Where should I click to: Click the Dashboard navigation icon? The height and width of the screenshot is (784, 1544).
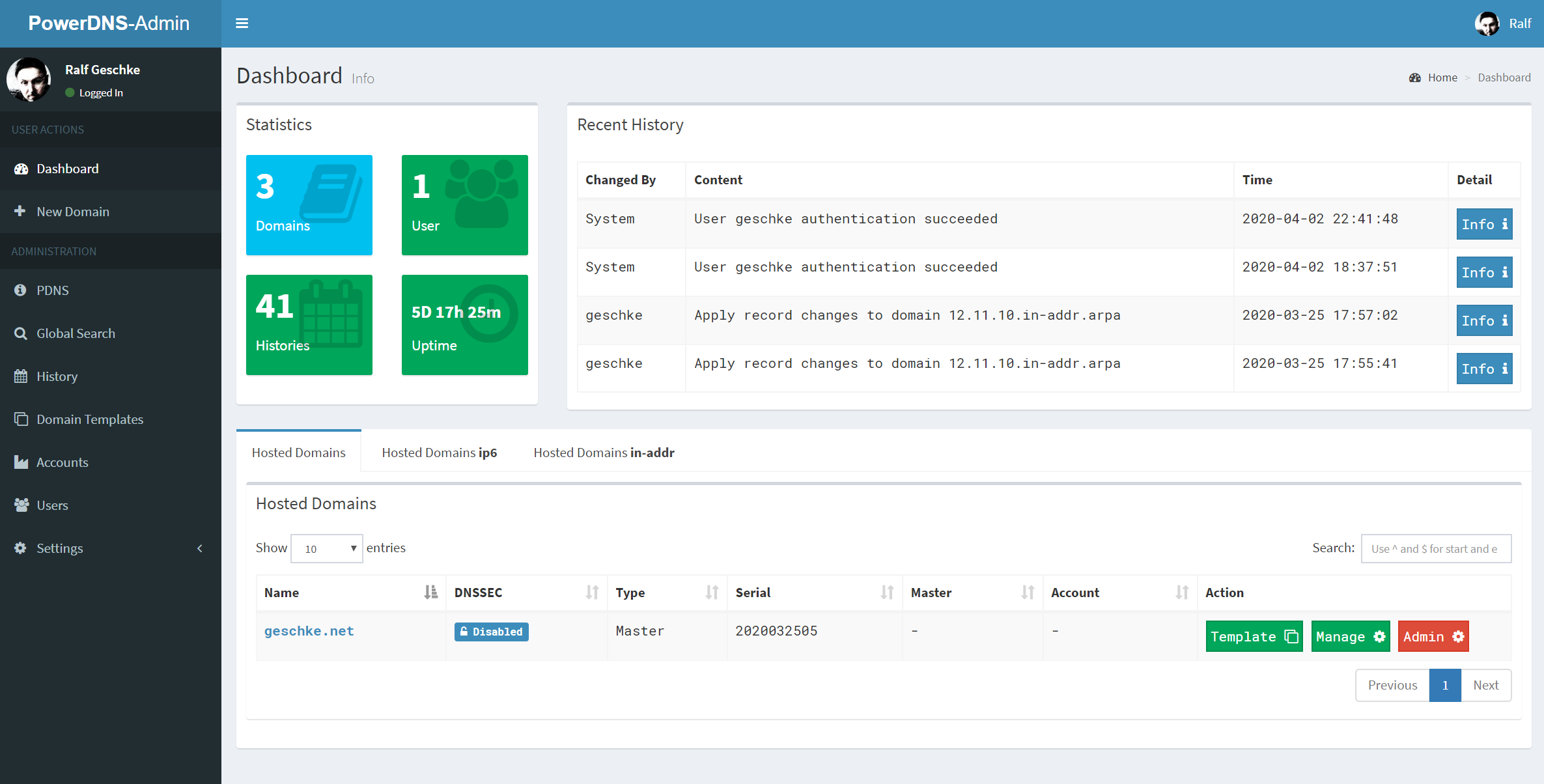click(x=21, y=169)
